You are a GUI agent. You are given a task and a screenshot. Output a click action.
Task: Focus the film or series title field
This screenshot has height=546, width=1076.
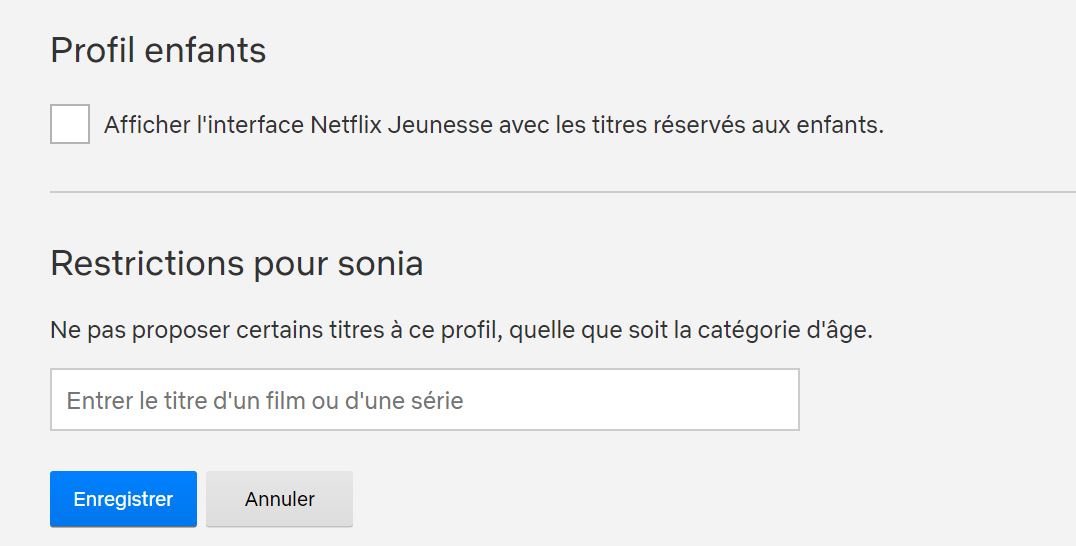(424, 400)
